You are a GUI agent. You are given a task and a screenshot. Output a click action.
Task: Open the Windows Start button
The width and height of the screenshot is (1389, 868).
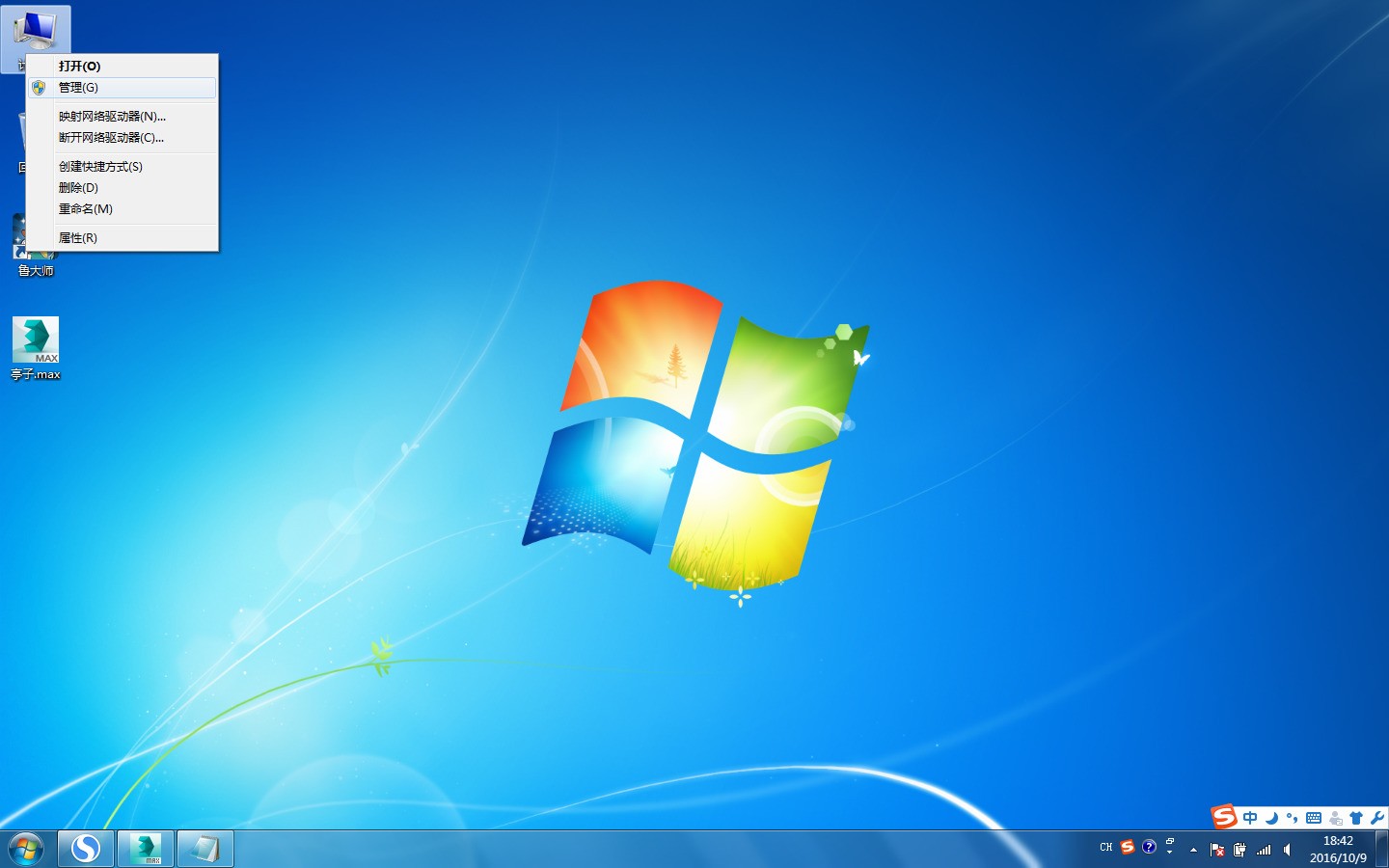pyautogui.click(x=26, y=850)
